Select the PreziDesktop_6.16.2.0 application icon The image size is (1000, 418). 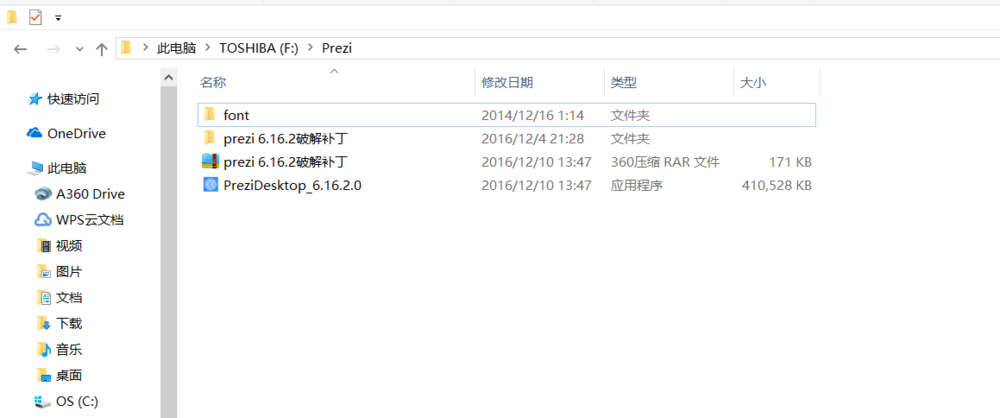[210, 185]
